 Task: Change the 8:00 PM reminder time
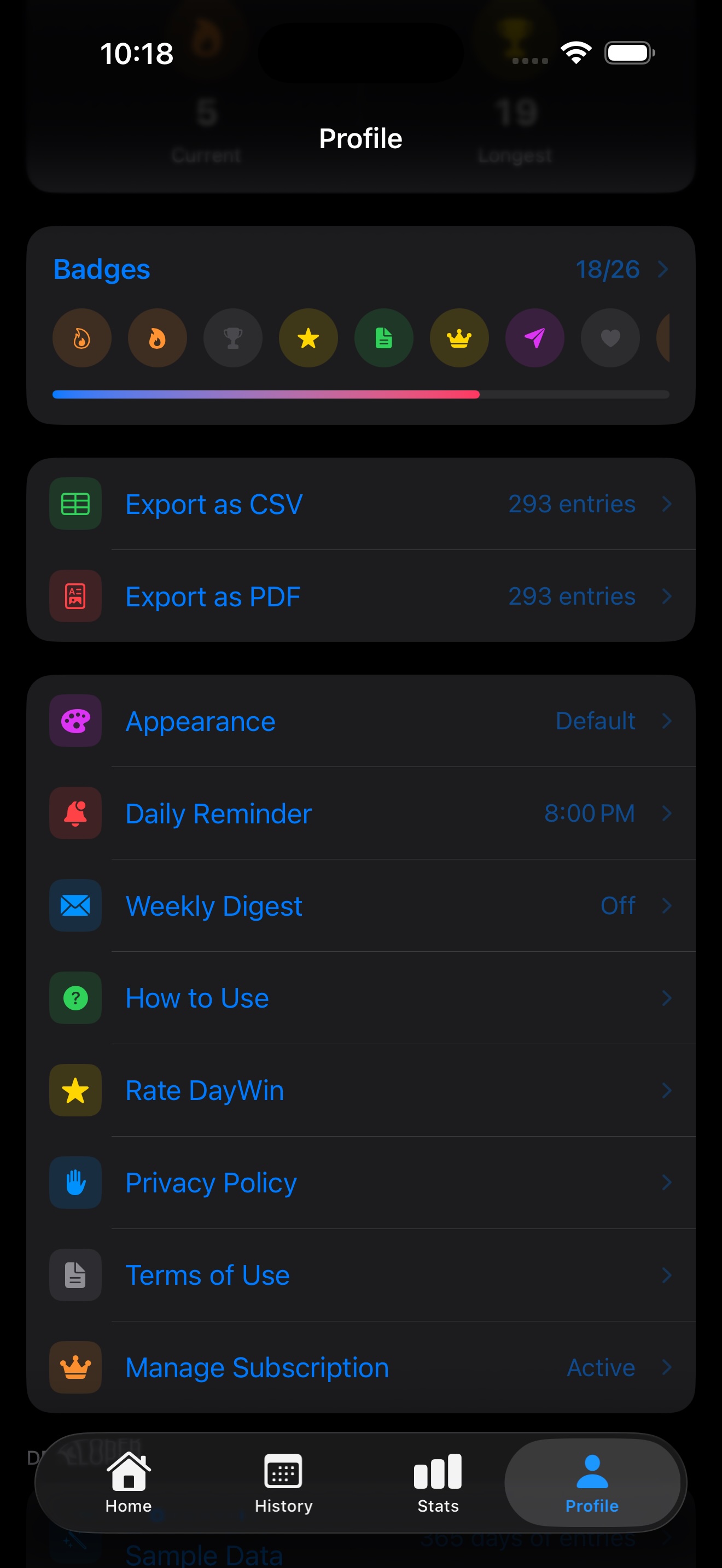(x=589, y=813)
